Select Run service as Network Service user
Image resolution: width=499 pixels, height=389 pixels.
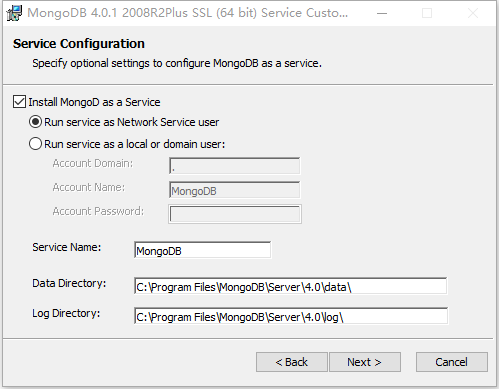coord(35,122)
